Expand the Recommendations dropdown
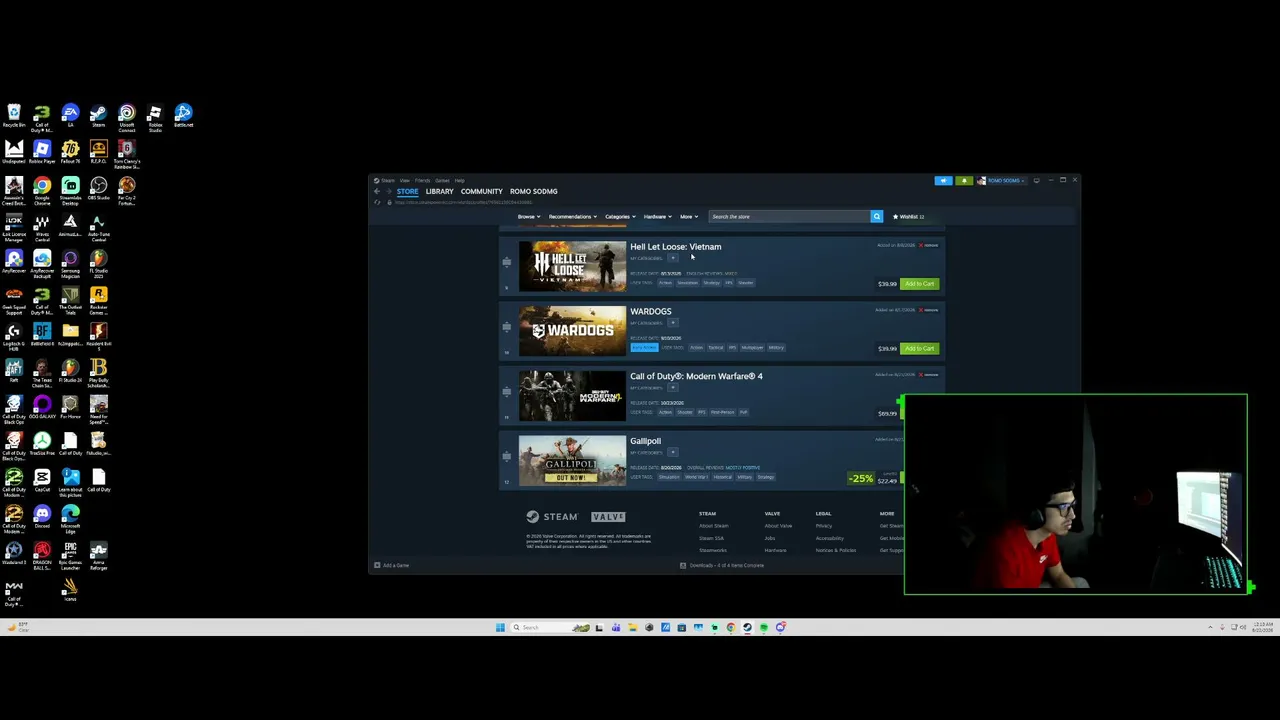 coord(572,217)
